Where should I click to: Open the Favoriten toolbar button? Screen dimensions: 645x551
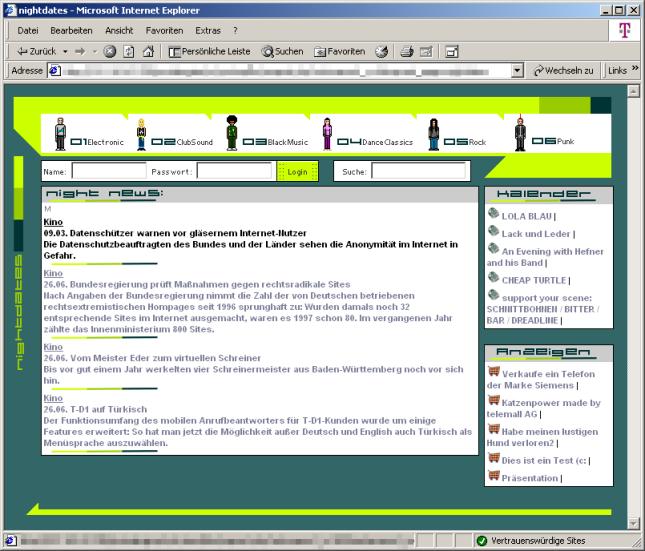340,51
